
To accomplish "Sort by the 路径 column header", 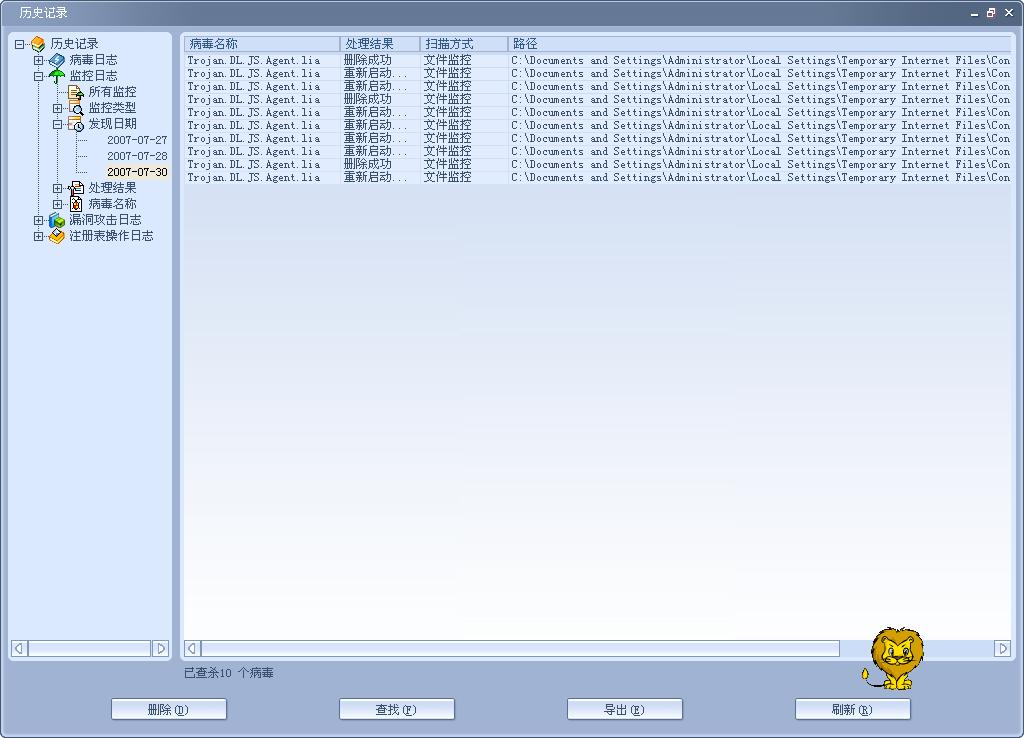I will (760, 44).
